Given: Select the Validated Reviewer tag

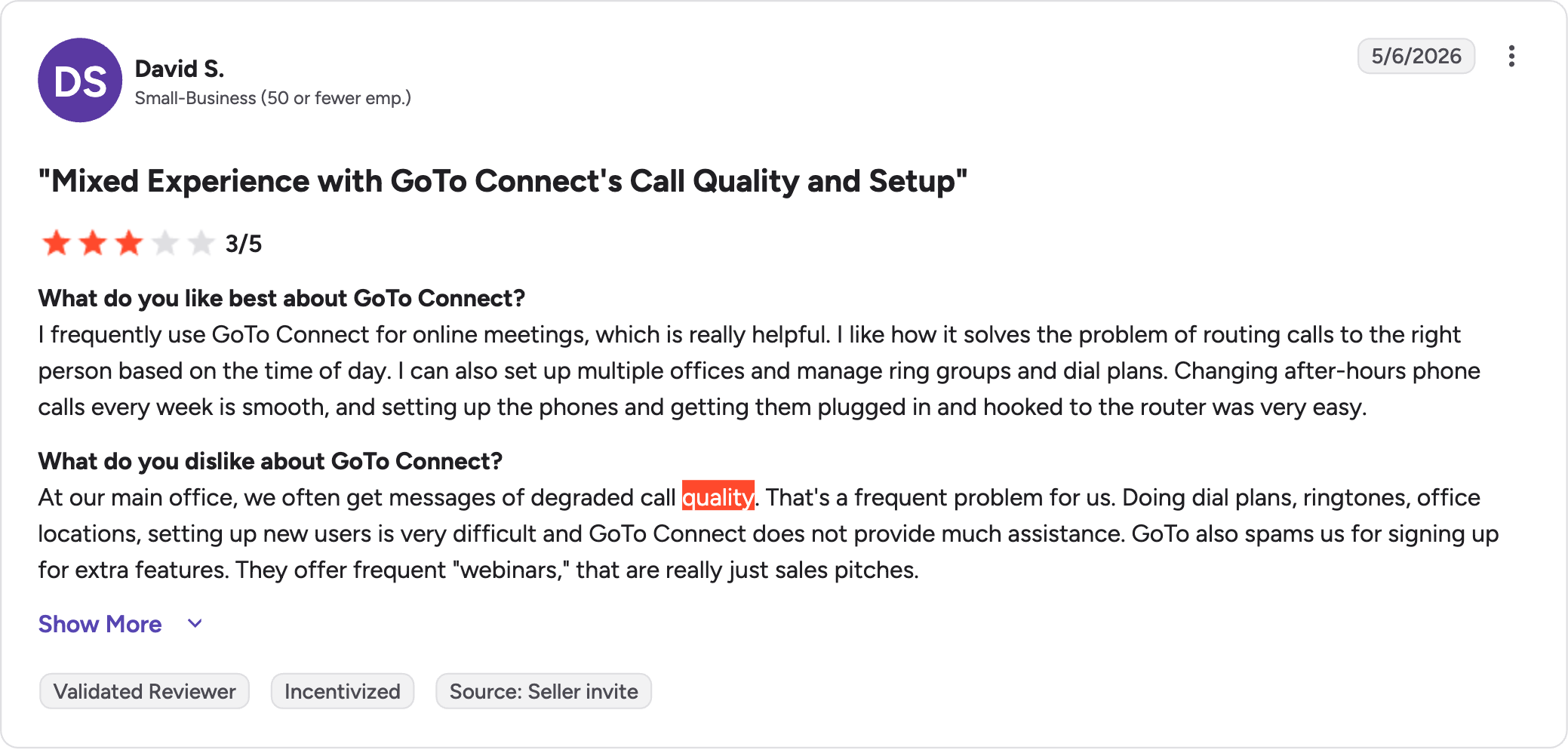Looking at the screenshot, I should point(144,691).
